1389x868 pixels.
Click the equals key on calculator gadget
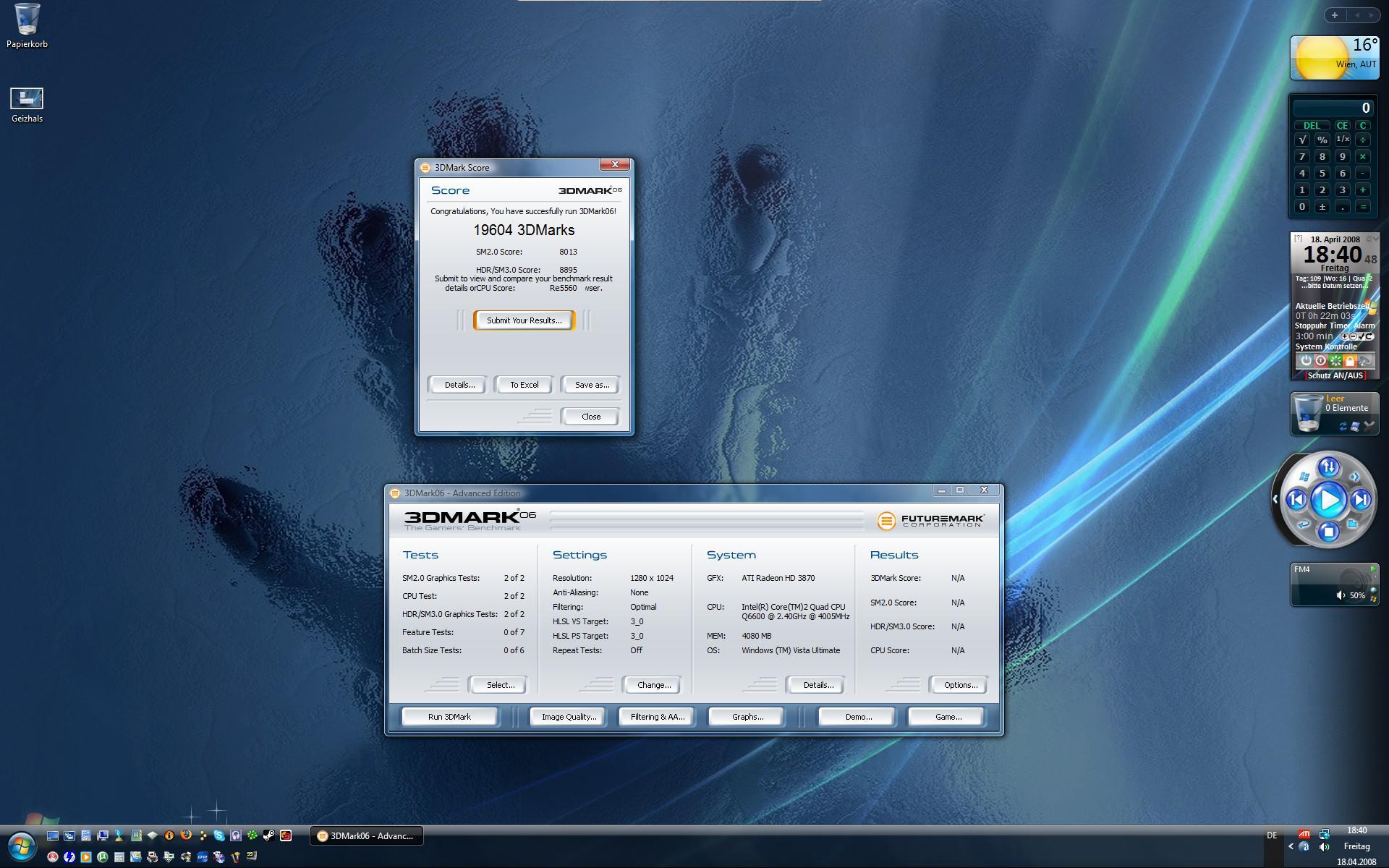(x=1363, y=207)
